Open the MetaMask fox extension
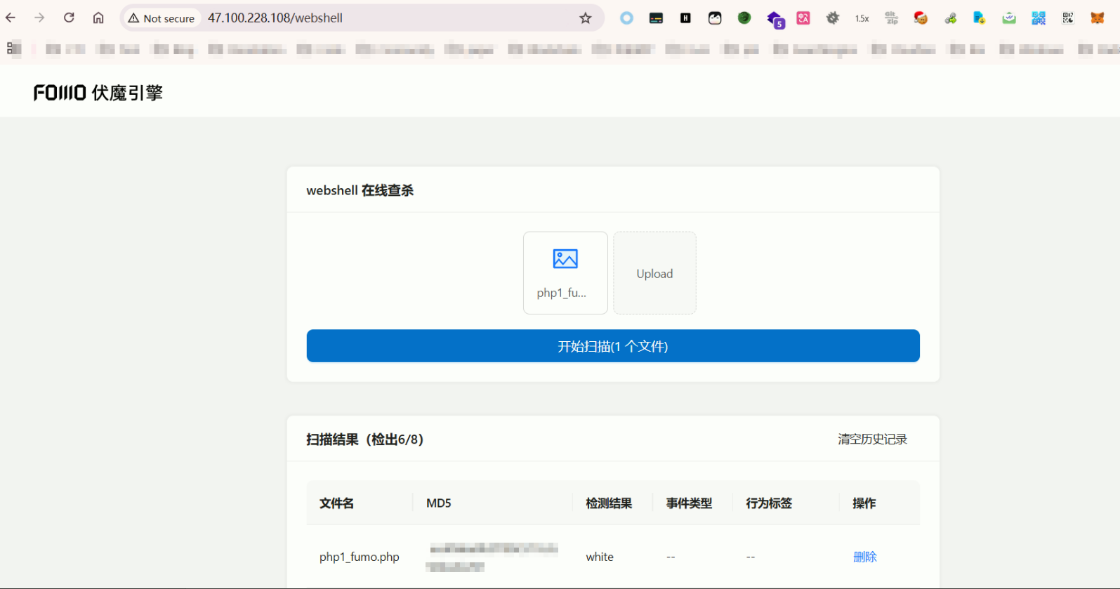Image resolution: width=1120 pixels, height=589 pixels. point(1097,18)
